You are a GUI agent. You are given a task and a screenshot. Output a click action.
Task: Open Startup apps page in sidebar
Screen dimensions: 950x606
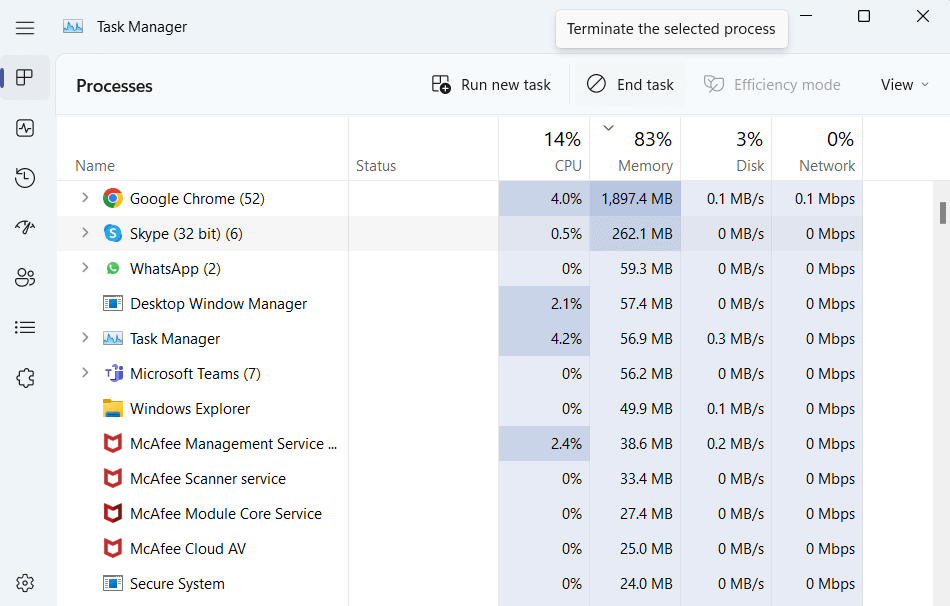[25, 227]
